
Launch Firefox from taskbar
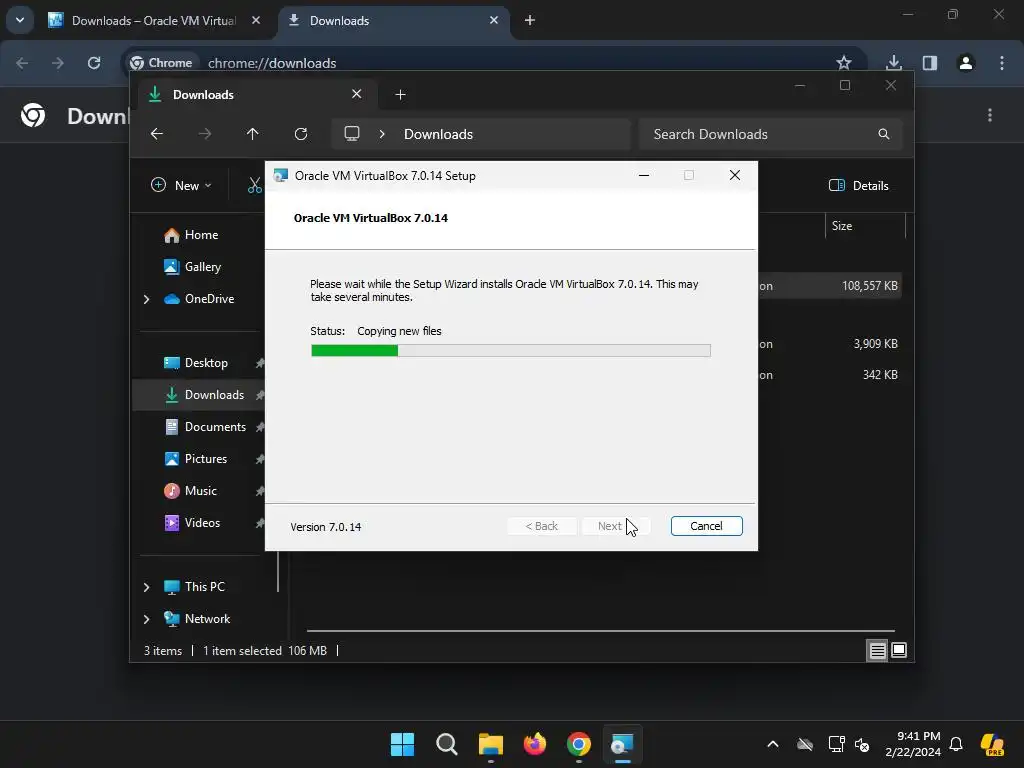[535, 744]
